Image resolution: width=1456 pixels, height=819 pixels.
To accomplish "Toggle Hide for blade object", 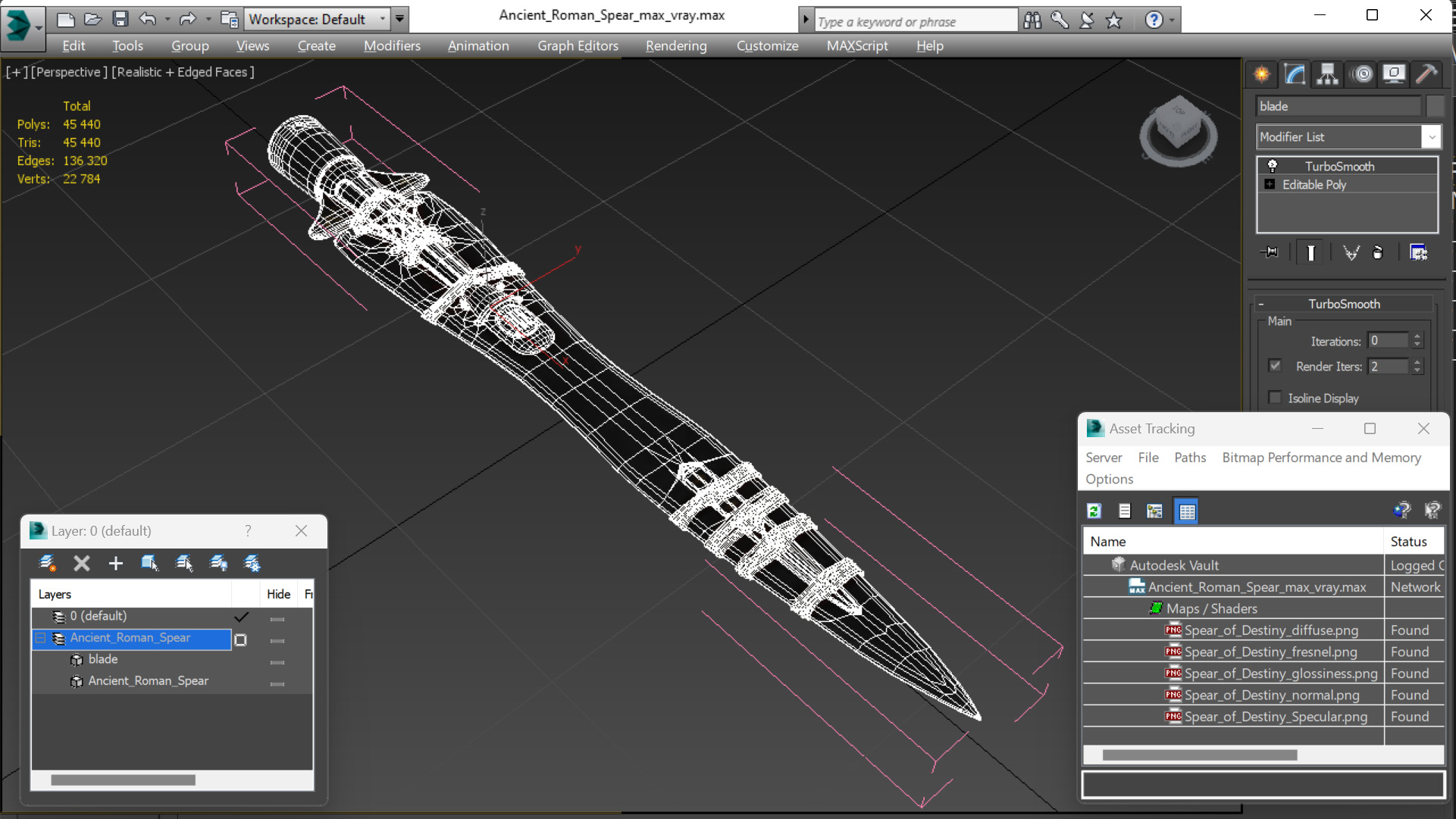I will click(x=277, y=661).
